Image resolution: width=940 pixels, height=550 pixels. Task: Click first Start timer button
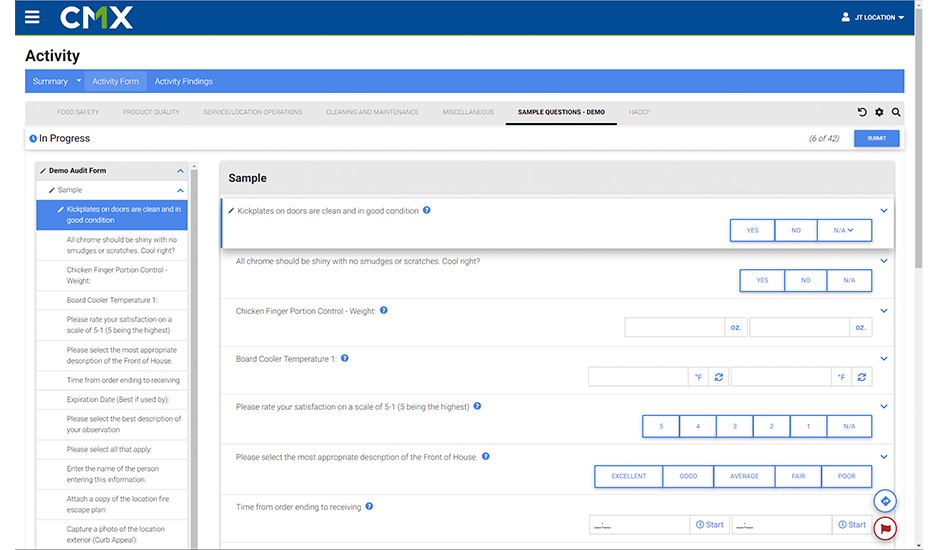tap(710, 525)
